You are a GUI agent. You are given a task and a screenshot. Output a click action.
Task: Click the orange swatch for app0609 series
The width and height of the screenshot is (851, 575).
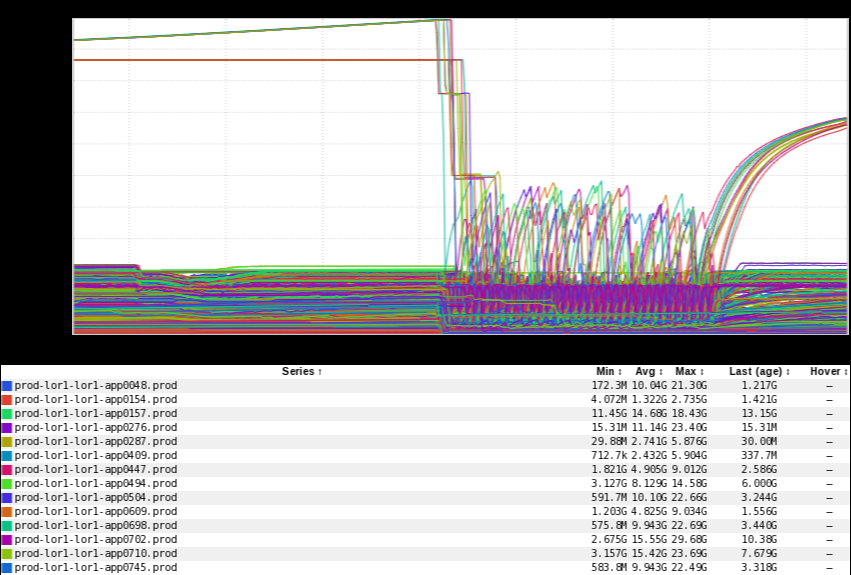click(7, 512)
